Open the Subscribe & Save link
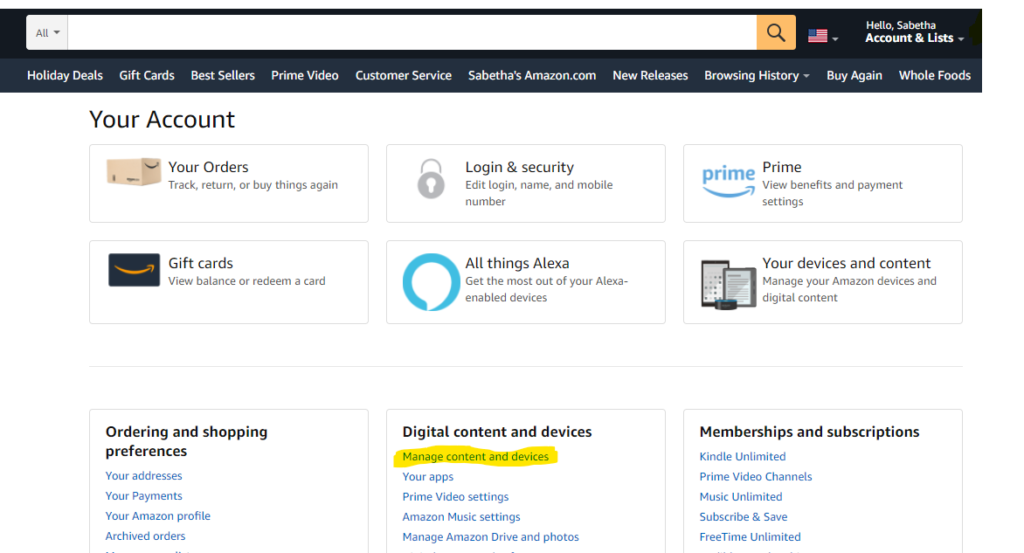1024x553 pixels. click(743, 516)
